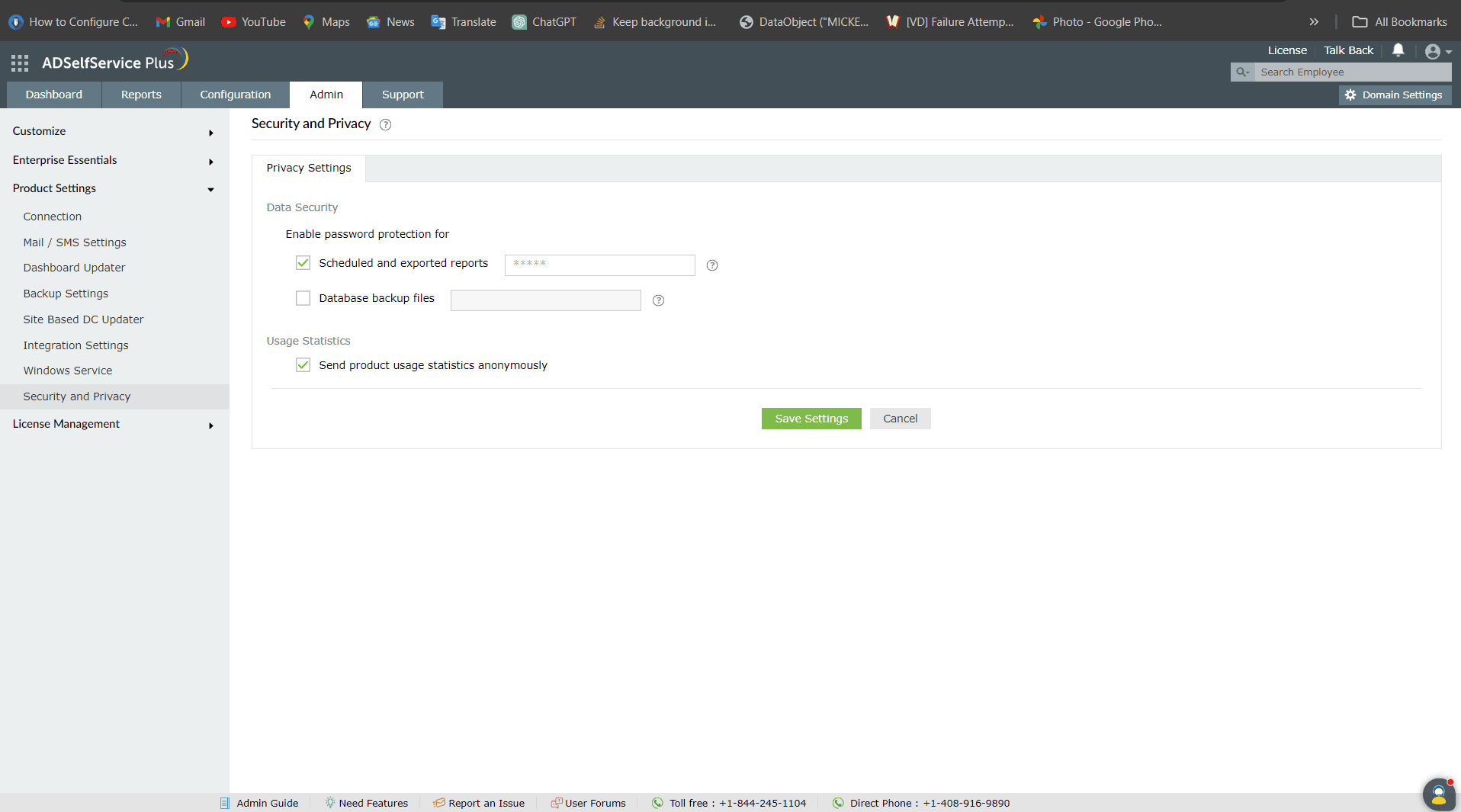The height and width of the screenshot is (812, 1461).
Task: Open the apps grid launcher icon
Action: [20, 63]
